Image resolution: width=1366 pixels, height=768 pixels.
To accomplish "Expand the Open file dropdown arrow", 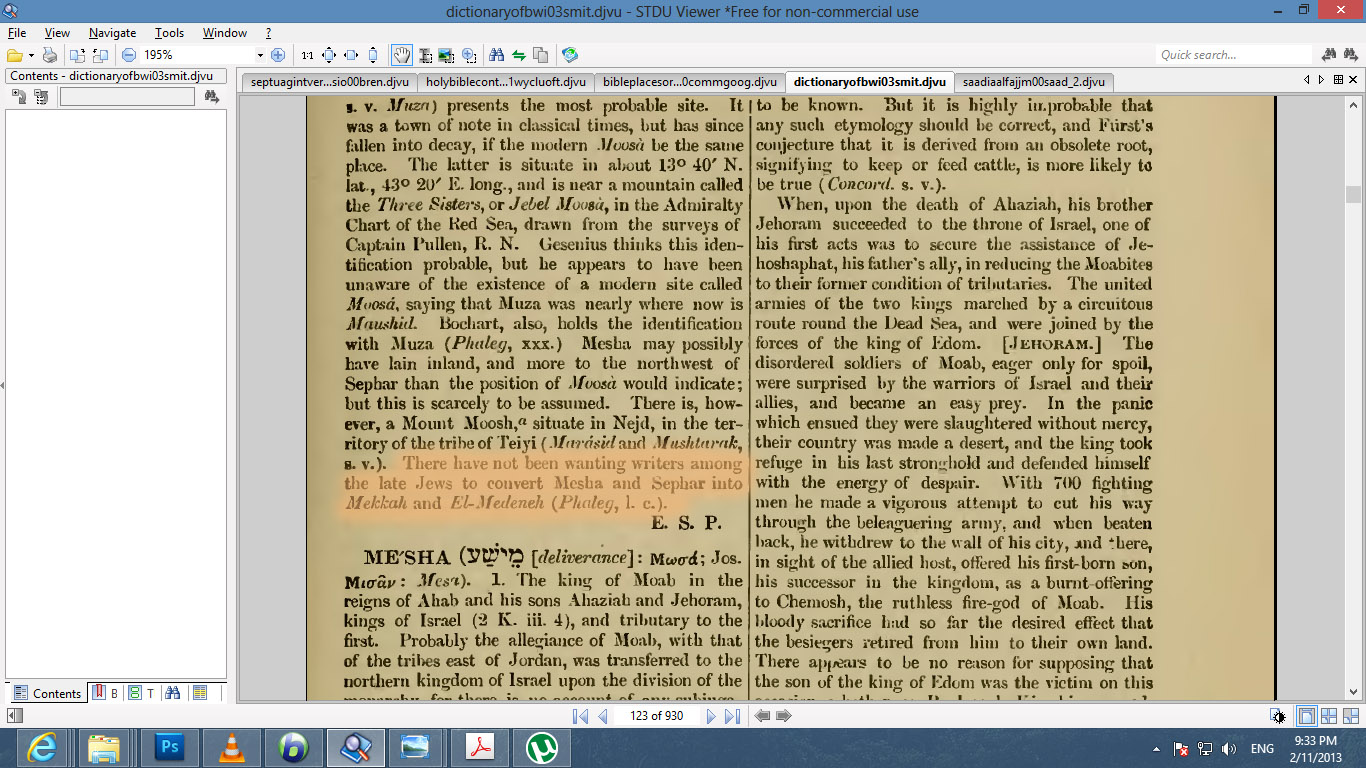I will 31,55.
